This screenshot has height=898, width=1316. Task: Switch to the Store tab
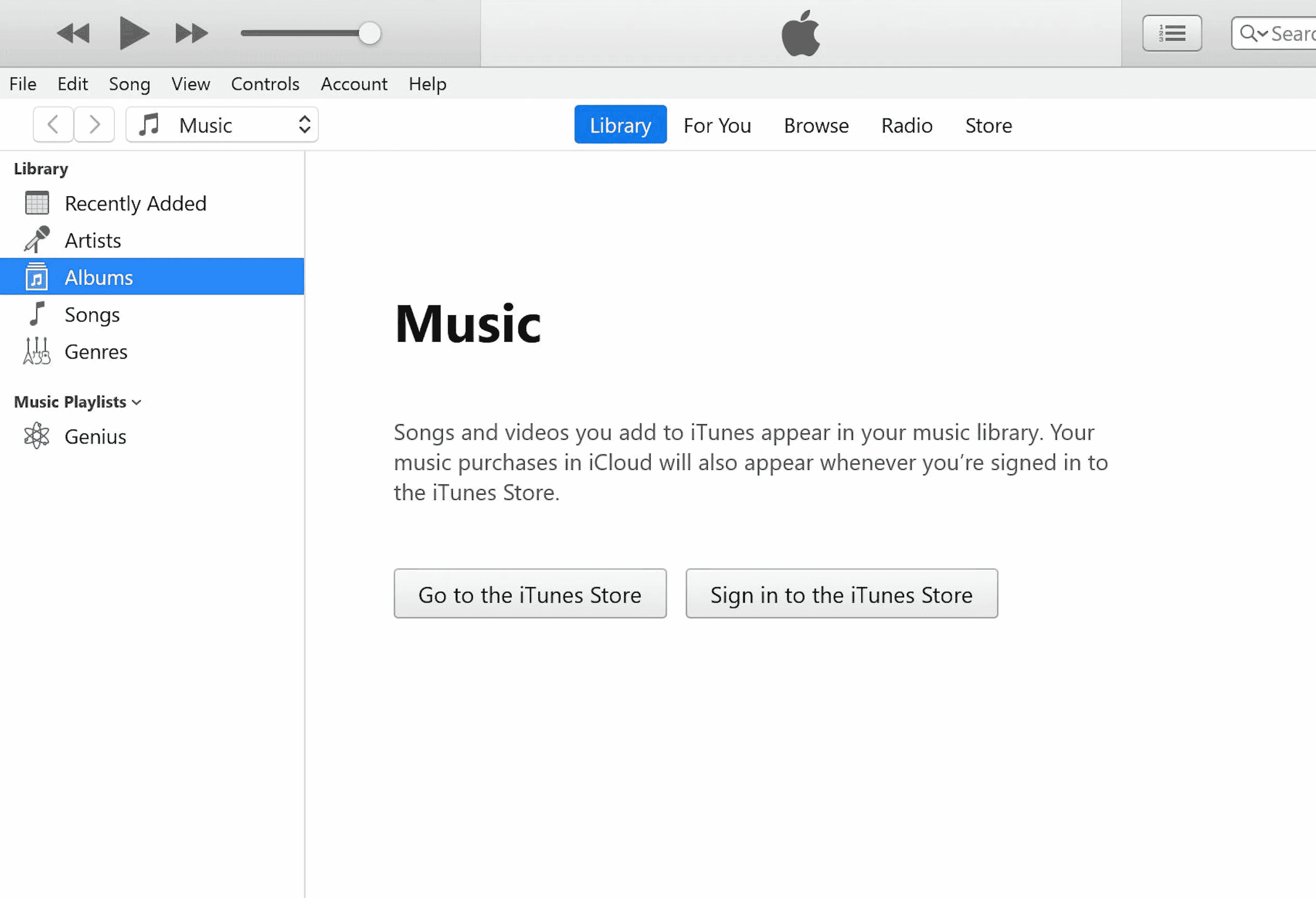pos(988,124)
